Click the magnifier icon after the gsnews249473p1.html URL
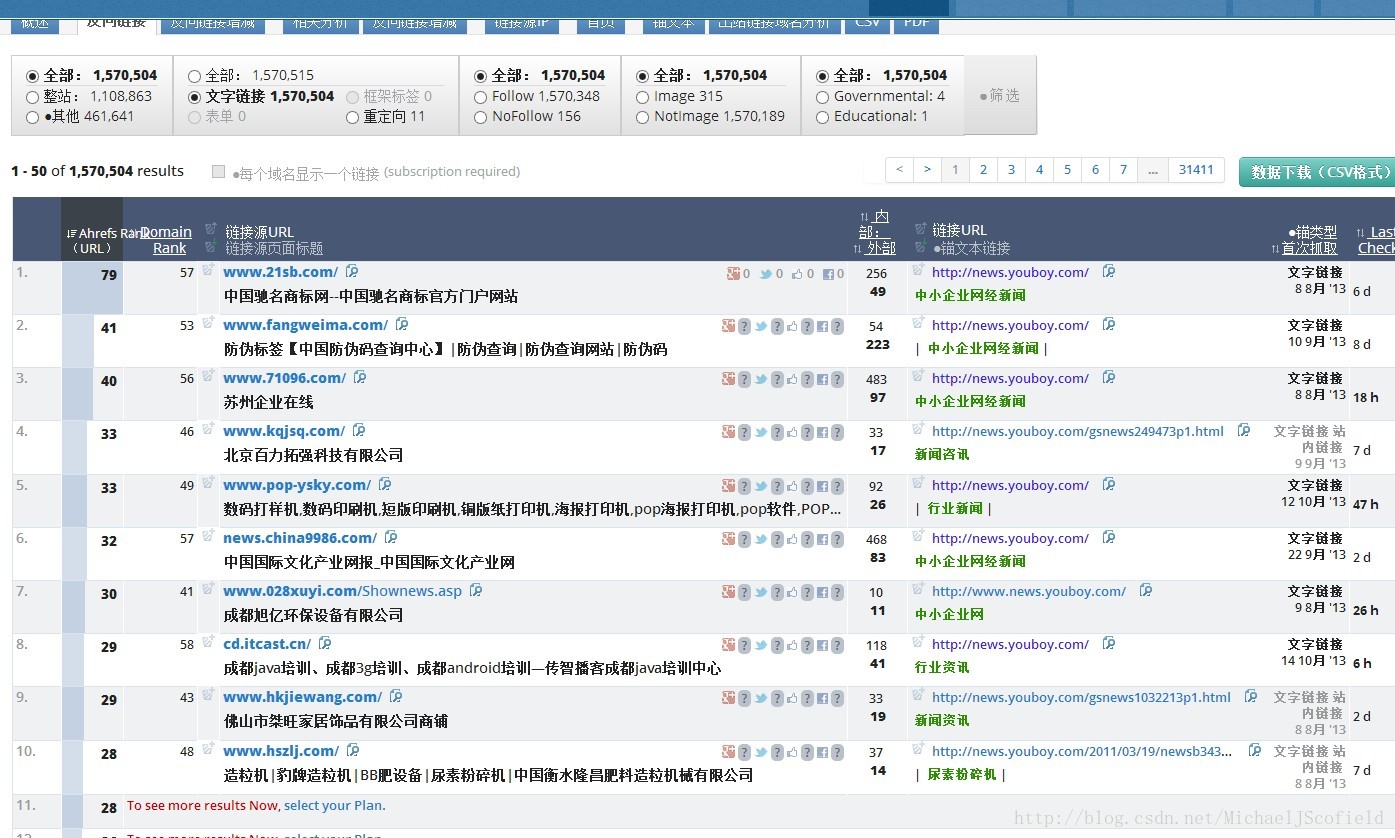1395x838 pixels. pyautogui.click(x=1243, y=431)
